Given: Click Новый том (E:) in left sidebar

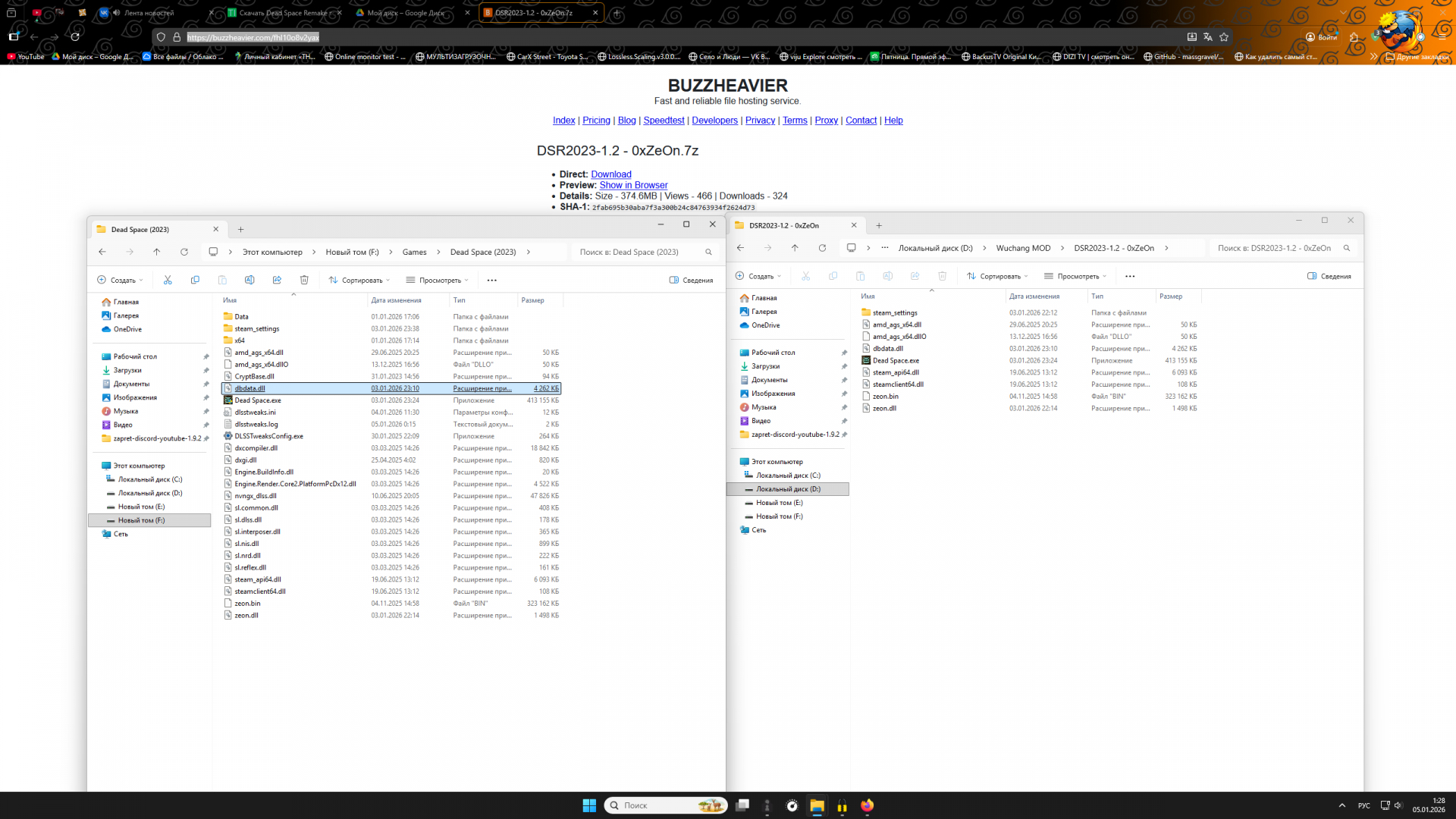Looking at the screenshot, I should tap(141, 507).
